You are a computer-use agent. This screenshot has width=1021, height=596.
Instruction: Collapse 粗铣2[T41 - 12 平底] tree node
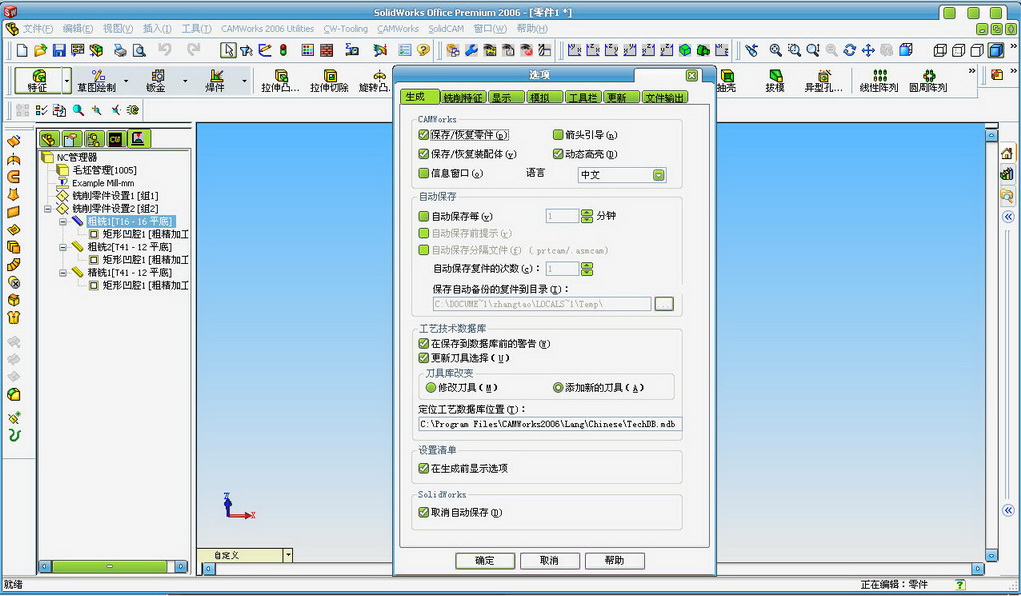[x=63, y=248]
